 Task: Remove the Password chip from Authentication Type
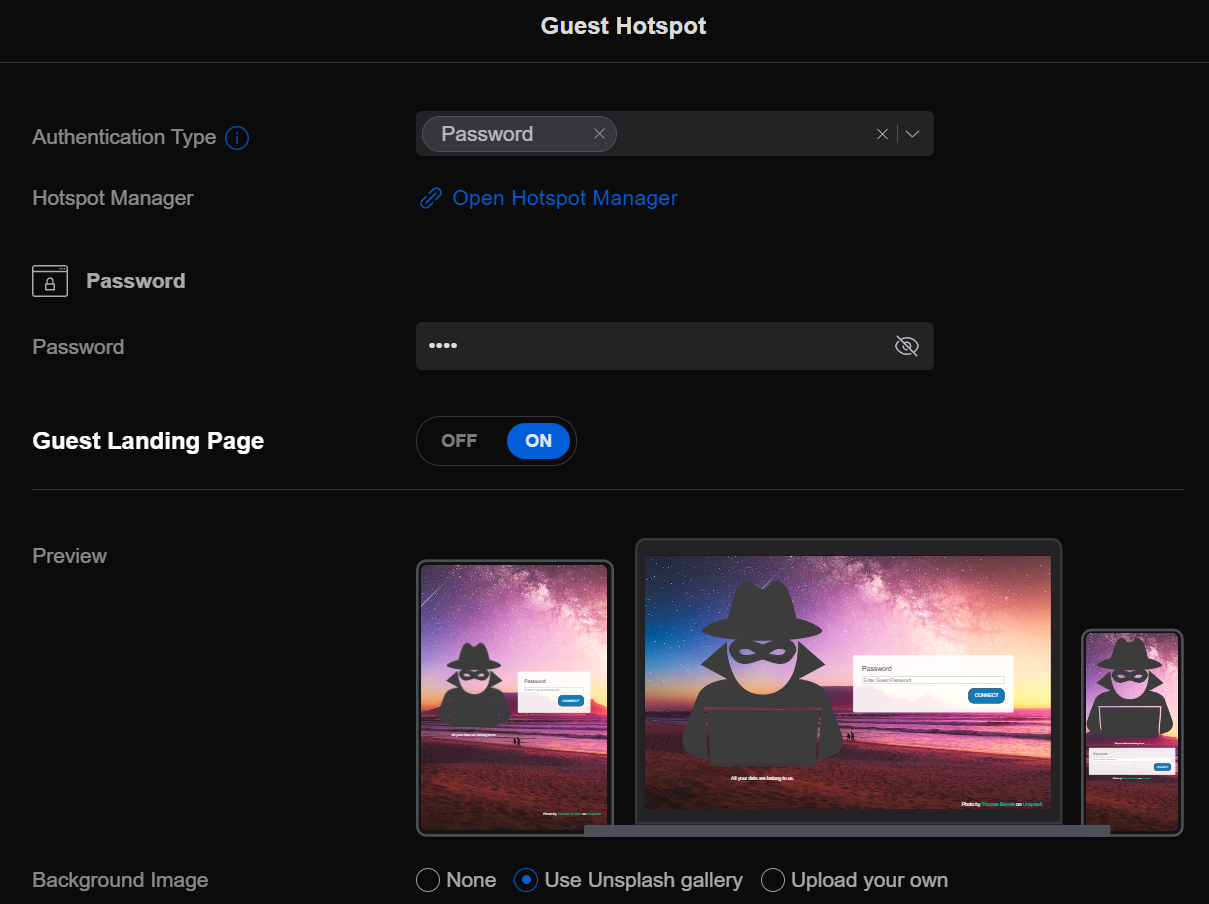[x=599, y=134]
